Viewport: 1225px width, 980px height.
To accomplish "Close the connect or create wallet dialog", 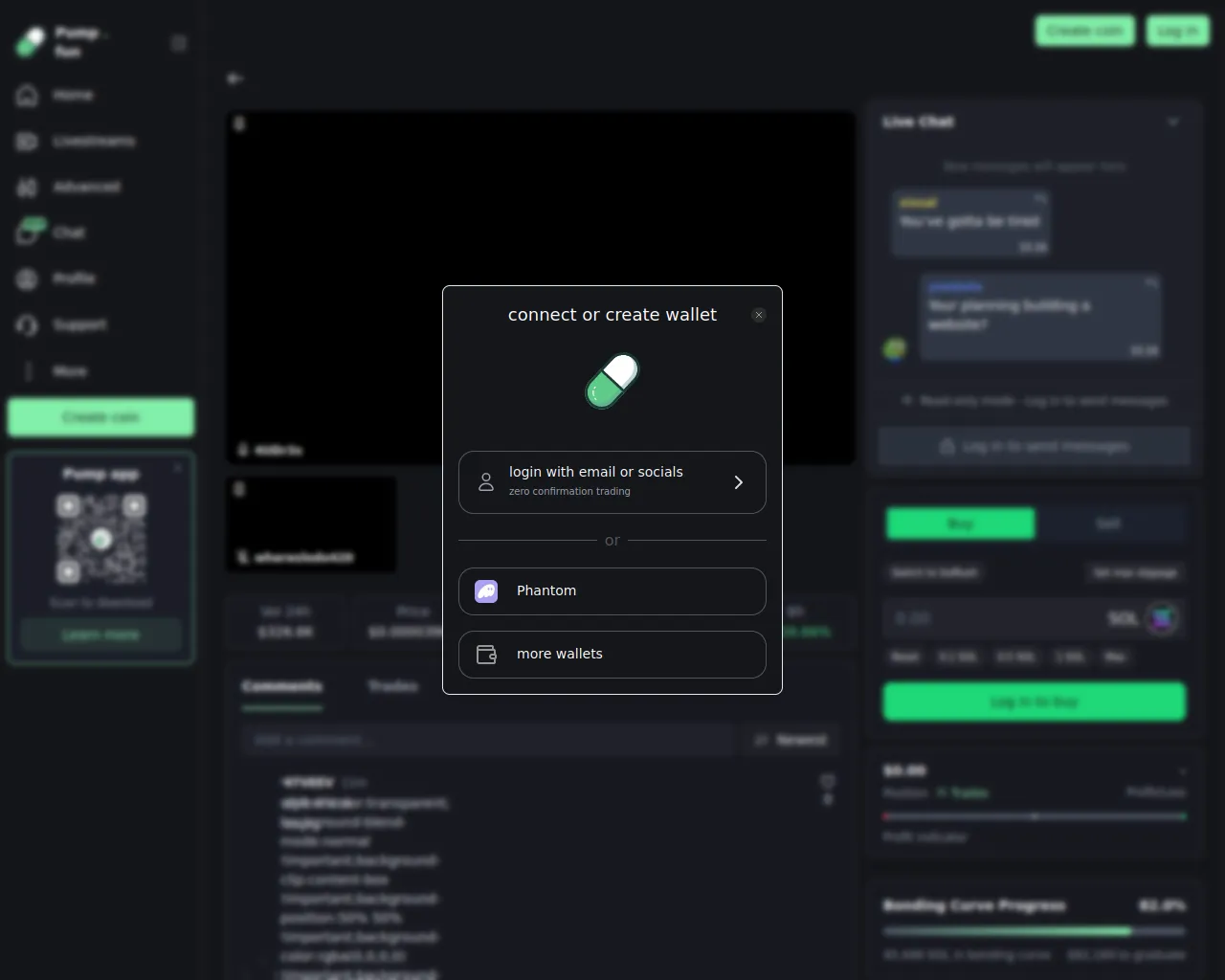I will tap(759, 315).
